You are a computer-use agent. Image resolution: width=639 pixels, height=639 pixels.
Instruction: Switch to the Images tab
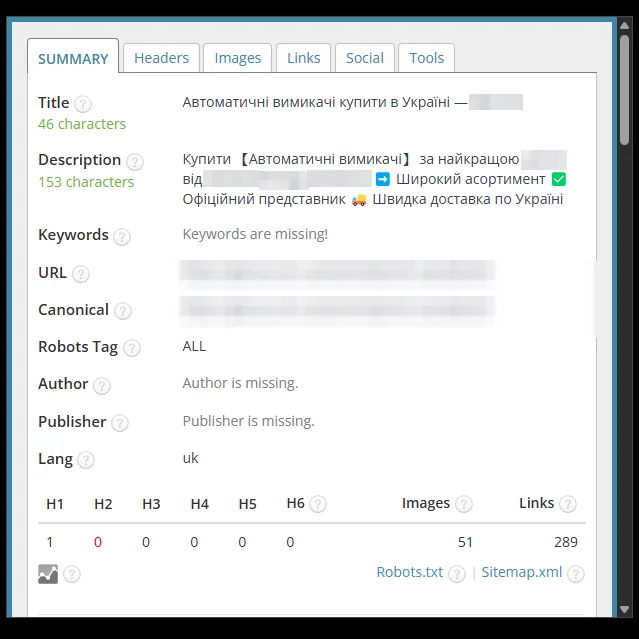[238, 58]
